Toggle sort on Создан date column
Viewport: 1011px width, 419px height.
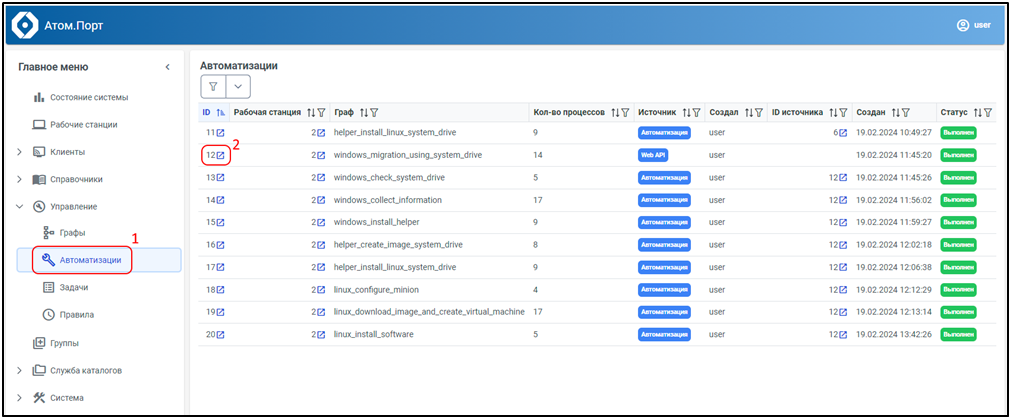[896, 113]
